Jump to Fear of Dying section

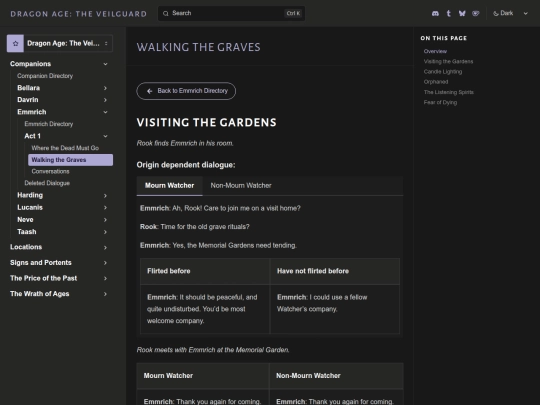point(440,102)
